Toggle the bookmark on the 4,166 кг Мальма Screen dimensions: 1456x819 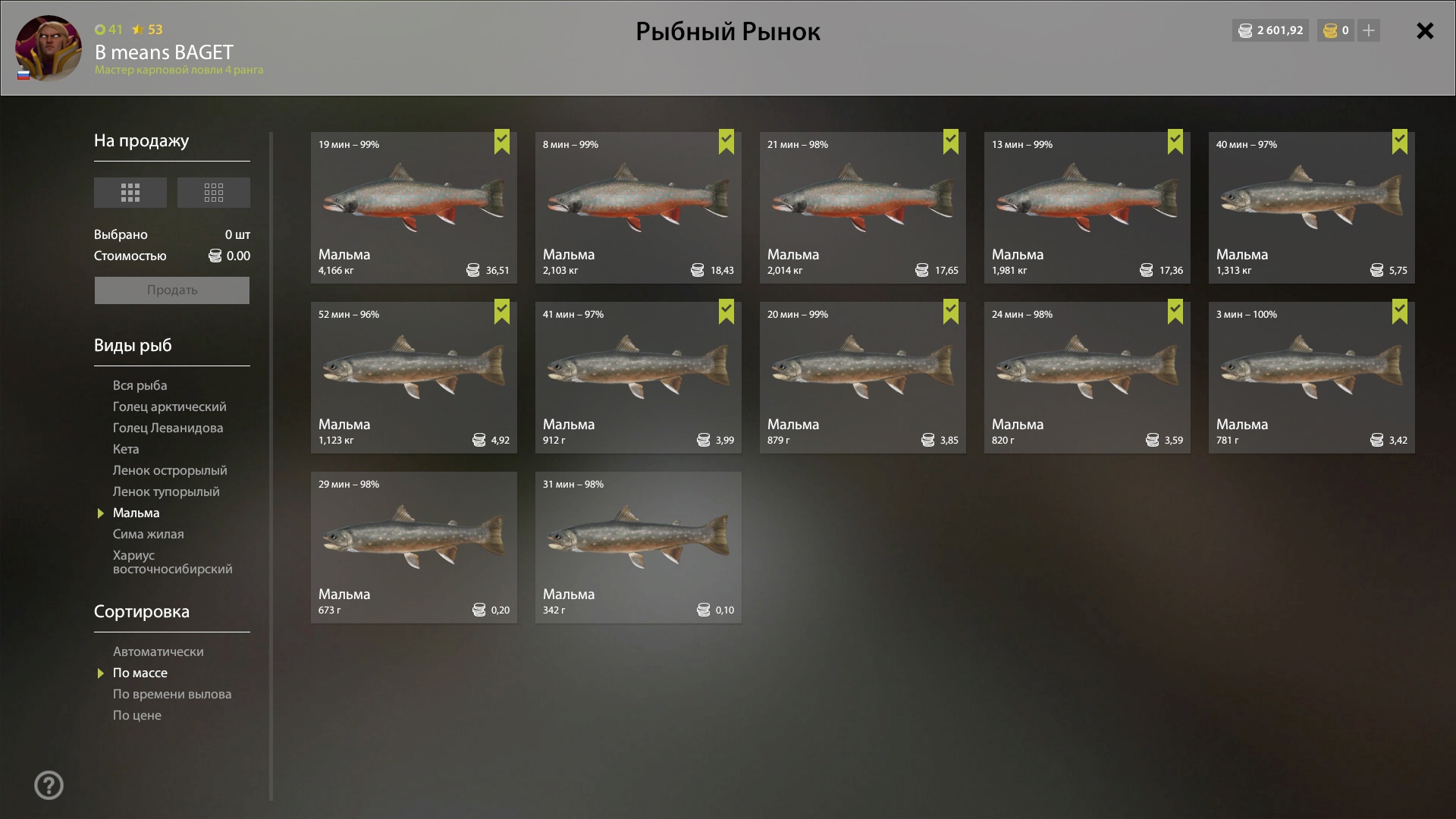tap(502, 142)
